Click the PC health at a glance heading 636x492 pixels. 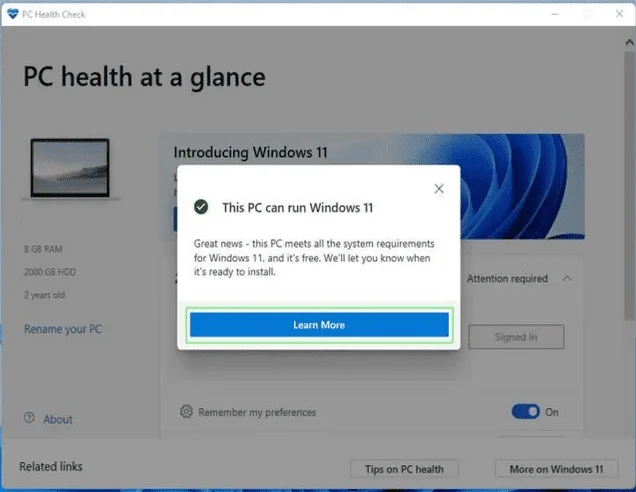tap(144, 77)
